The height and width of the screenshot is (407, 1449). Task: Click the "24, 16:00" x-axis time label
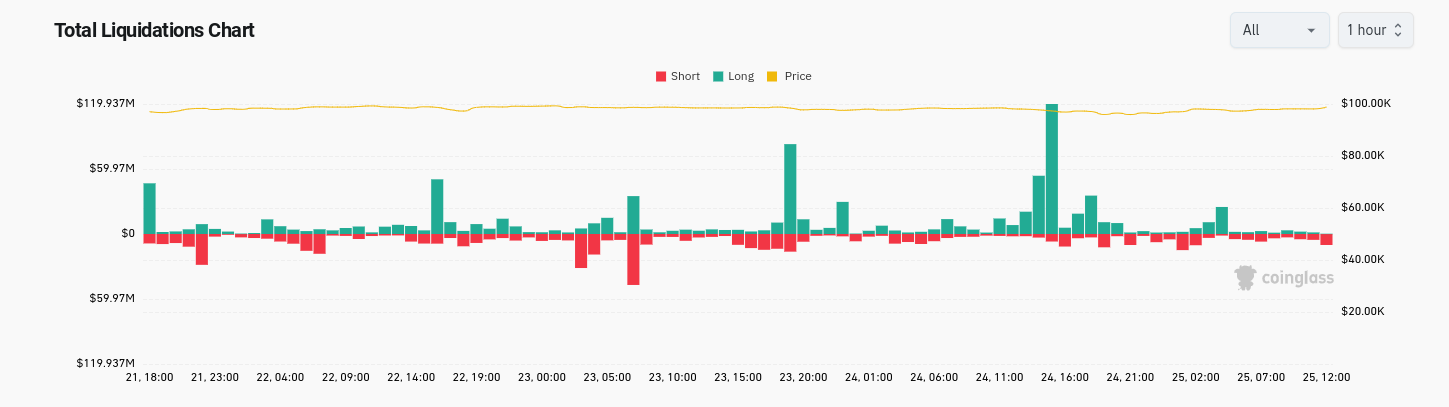click(1064, 378)
